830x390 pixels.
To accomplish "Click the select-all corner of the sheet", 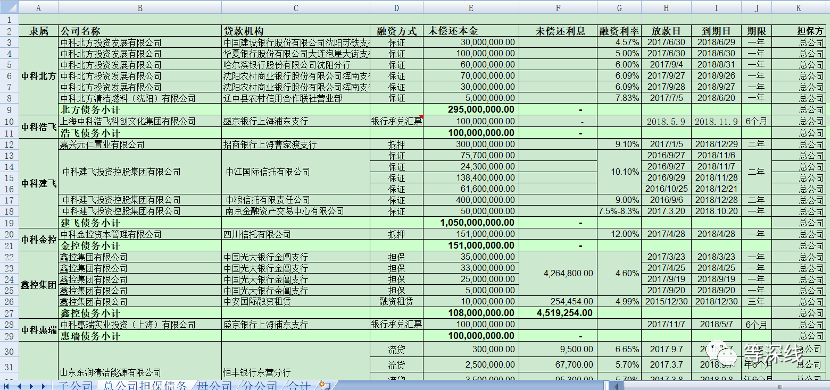I will [9, 7].
